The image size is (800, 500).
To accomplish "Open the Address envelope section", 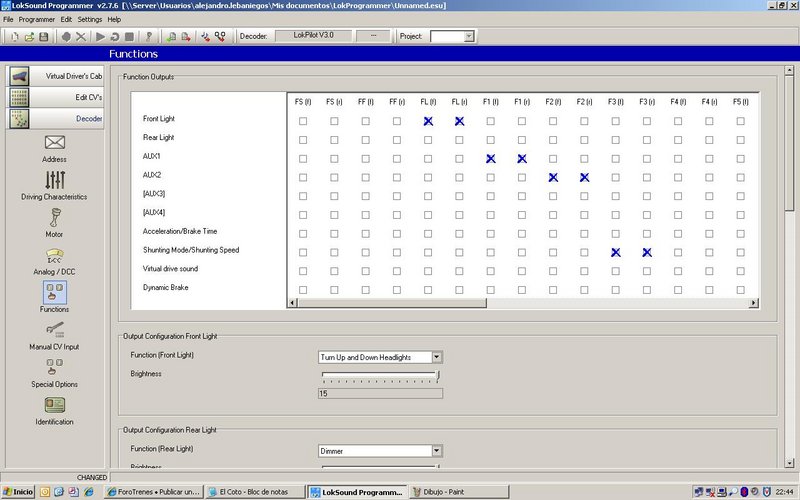I will [55, 148].
